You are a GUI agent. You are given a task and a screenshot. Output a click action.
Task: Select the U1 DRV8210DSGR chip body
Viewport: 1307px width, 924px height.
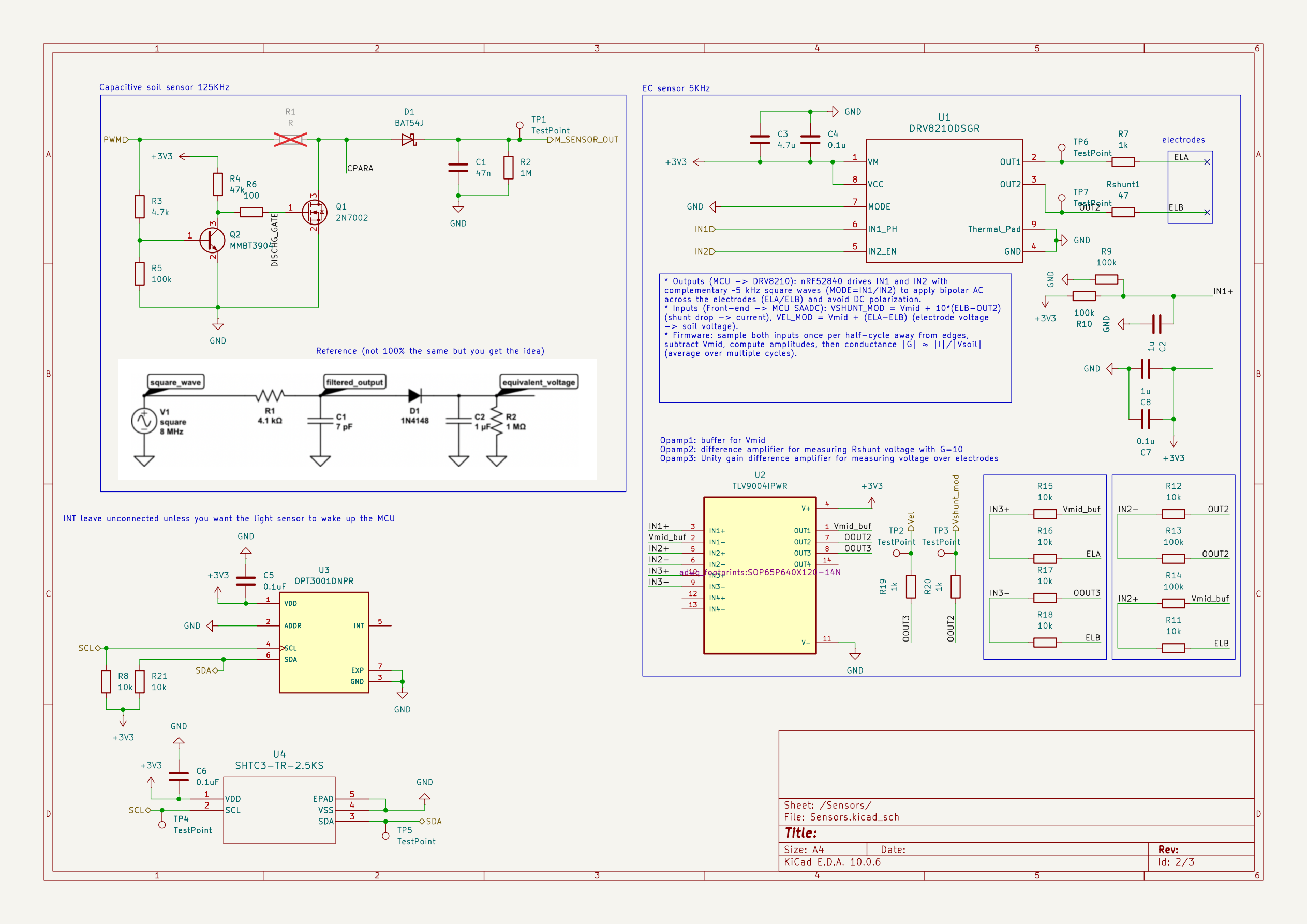(x=944, y=201)
